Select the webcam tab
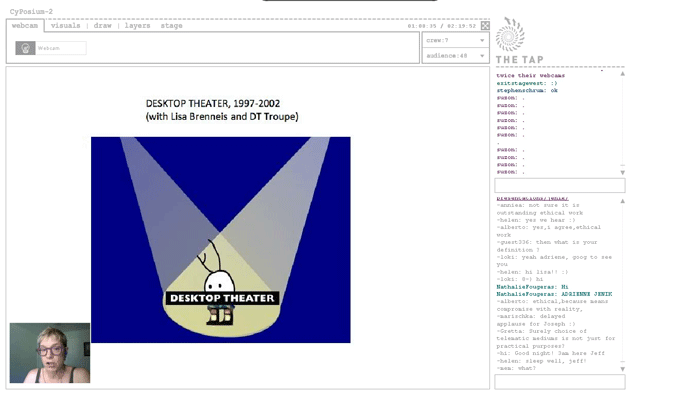 (x=25, y=26)
